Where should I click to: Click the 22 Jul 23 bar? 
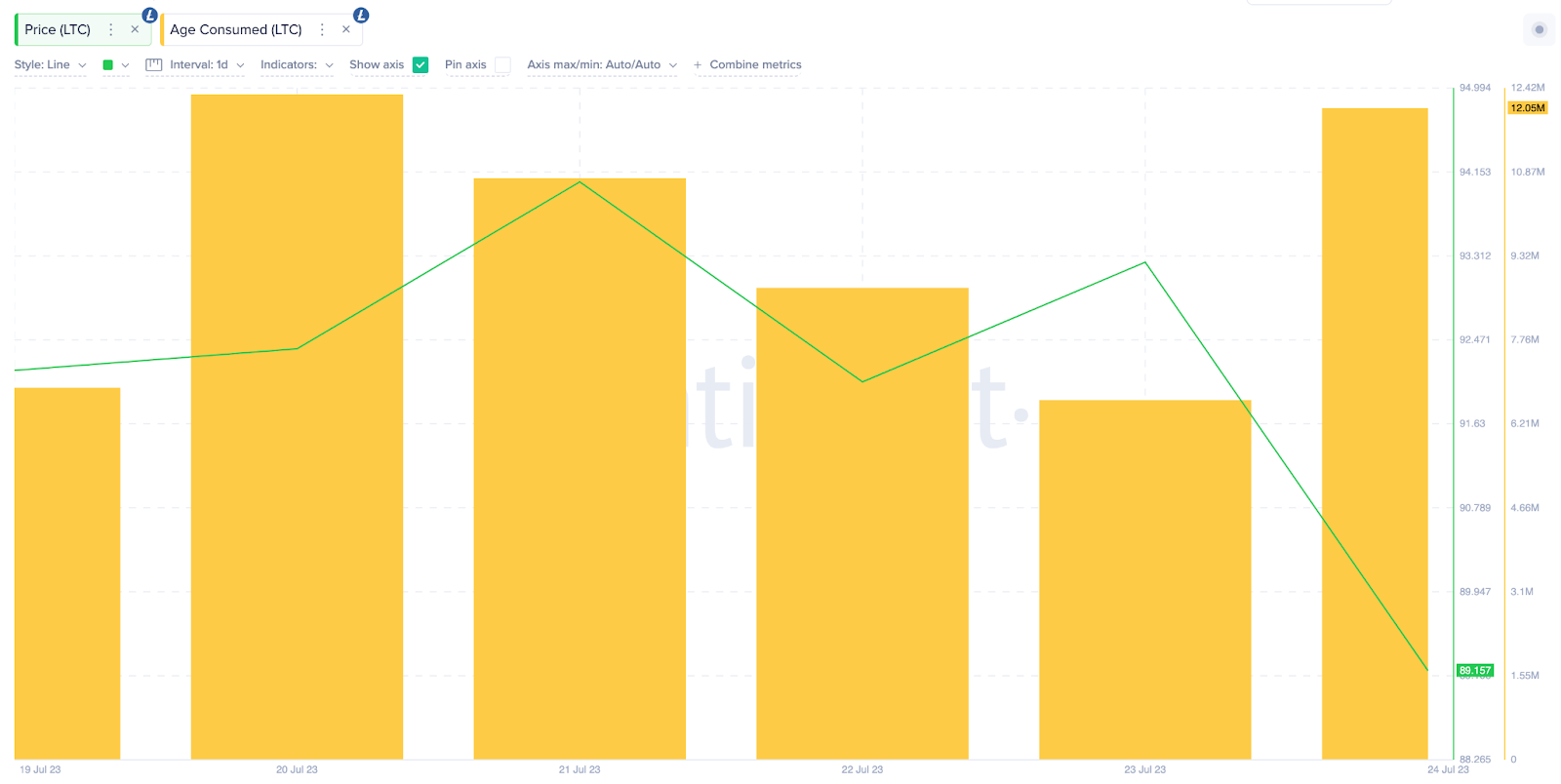point(862,524)
